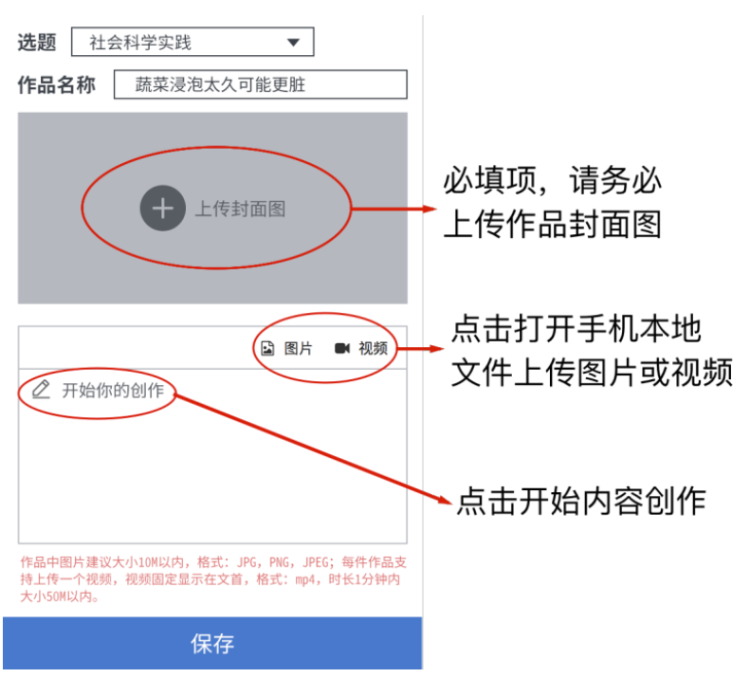Click the 点击开始内容创作 annotation text
750x678 pixels.
pos(581,501)
